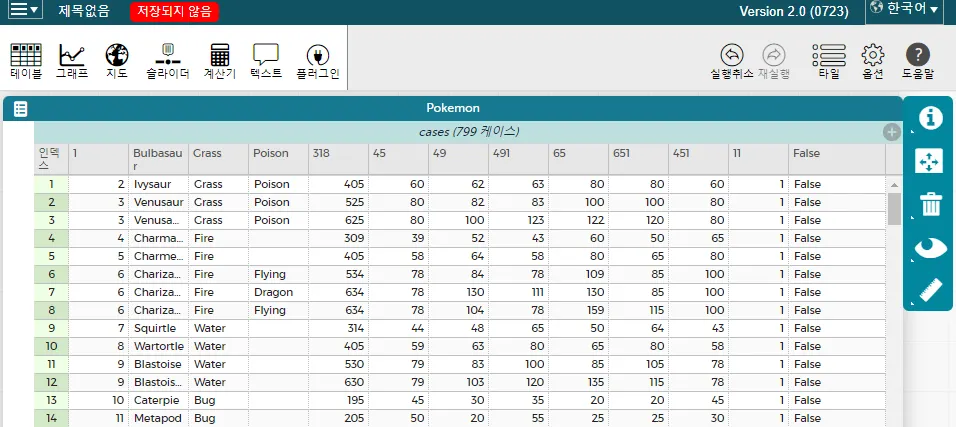Click the trash delete icon in side panel

pos(930,205)
